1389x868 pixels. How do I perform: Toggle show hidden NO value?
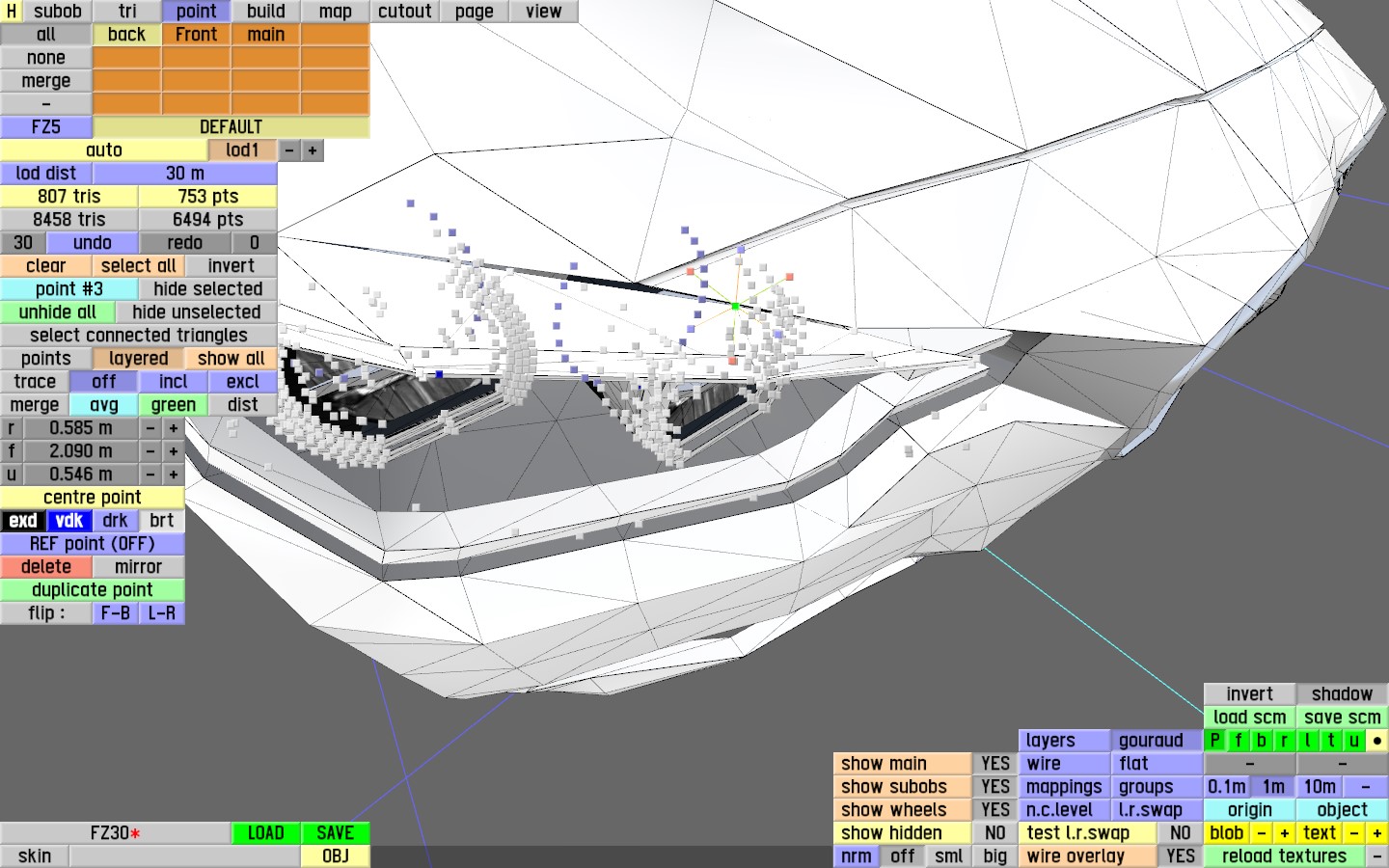pyautogui.click(x=995, y=833)
